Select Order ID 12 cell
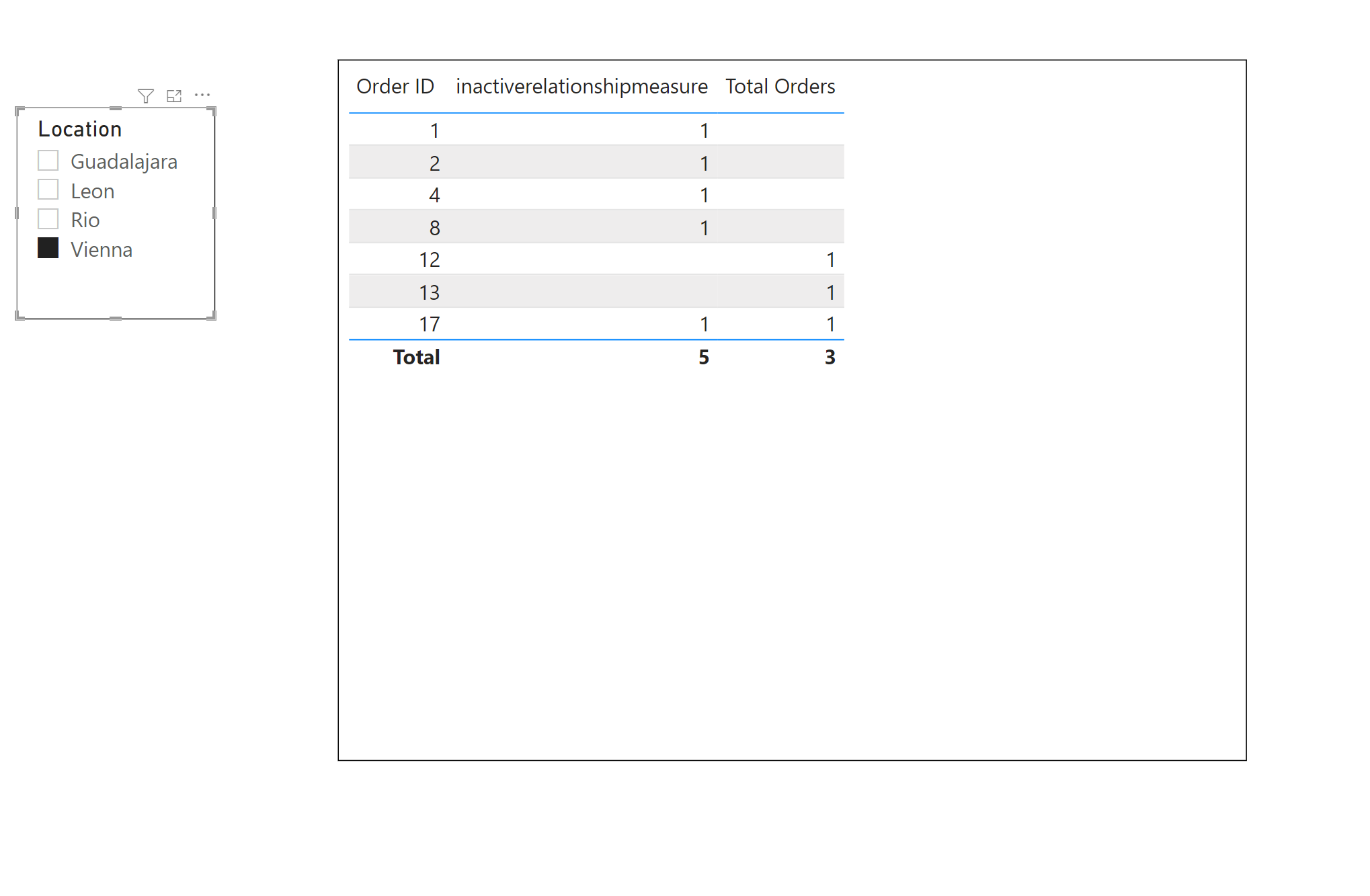1370x896 pixels. click(430, 260)
